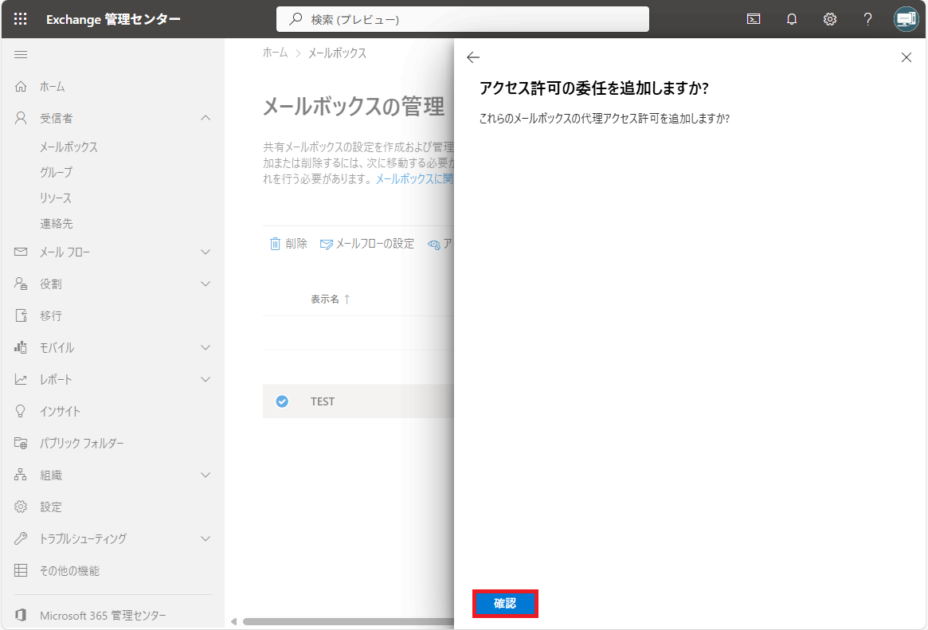The image size is (928, 630).
Task: Expand the 役割 section chevron
Action: click(205, 284)
